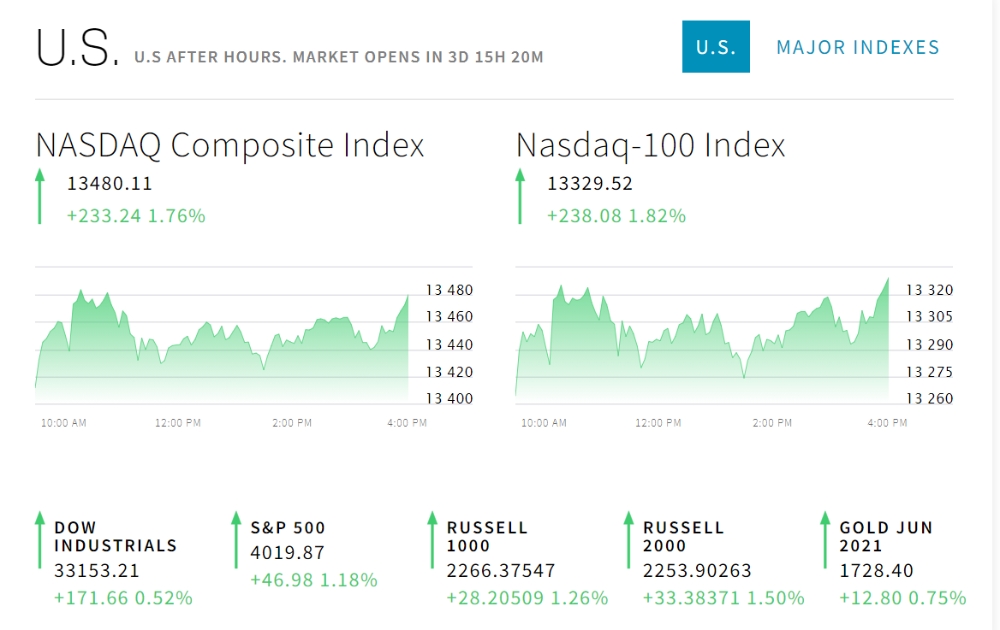Click the up arrow next to Russell 2000
The height and width of the screenshot is (630, 1000).
[x=628, y=541]
